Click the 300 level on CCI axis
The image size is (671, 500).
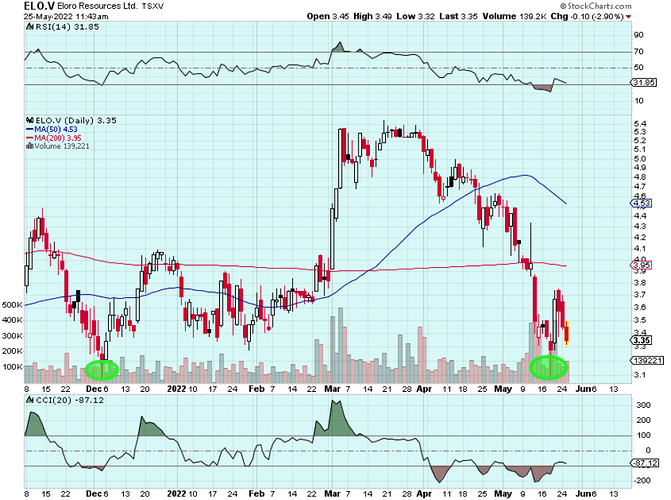pos(643,405)
